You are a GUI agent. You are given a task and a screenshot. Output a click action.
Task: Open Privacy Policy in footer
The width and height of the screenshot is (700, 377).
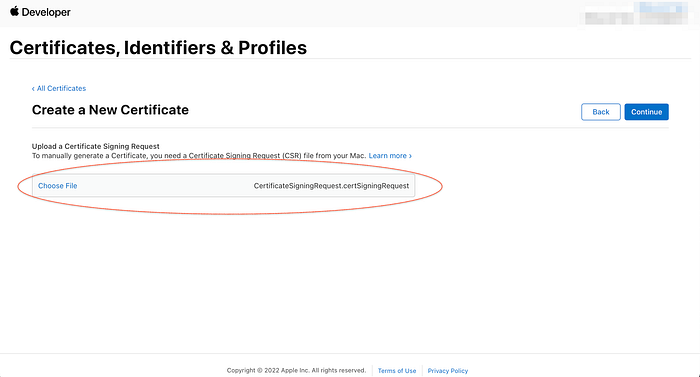(448, 371)
